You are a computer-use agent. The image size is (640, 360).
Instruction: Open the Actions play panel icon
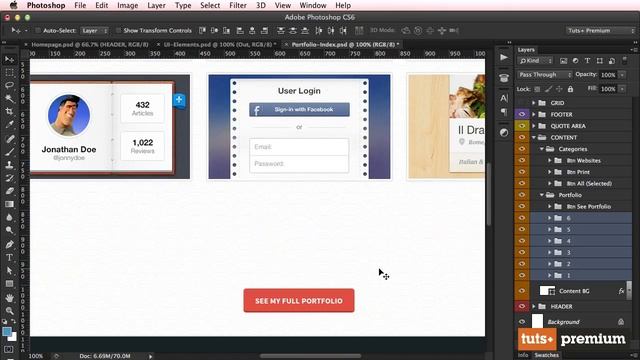pos(504,57)
